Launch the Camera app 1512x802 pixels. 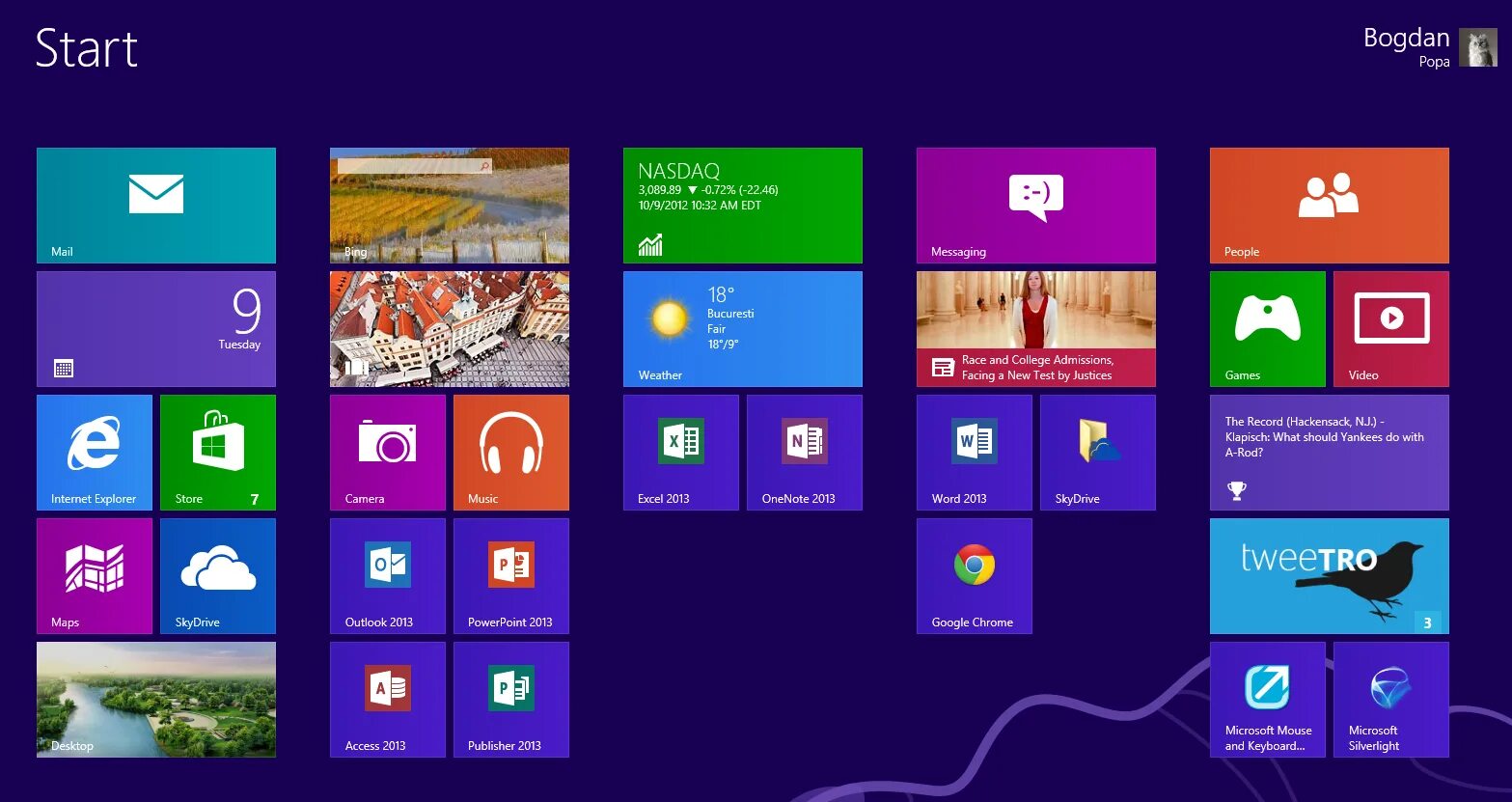click(388, 453)
